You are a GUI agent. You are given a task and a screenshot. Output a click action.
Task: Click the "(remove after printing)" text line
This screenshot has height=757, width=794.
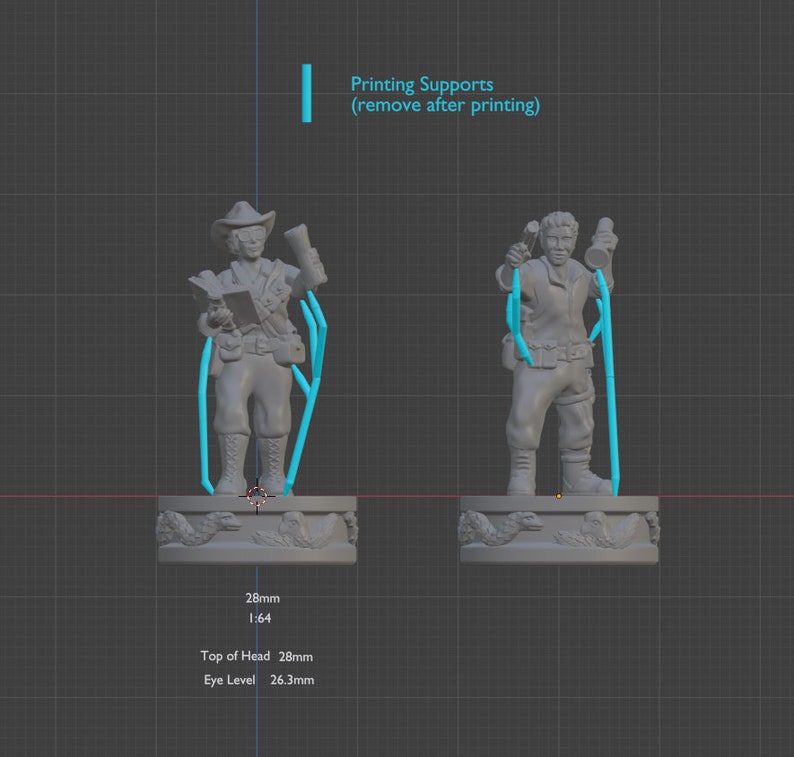446,105
